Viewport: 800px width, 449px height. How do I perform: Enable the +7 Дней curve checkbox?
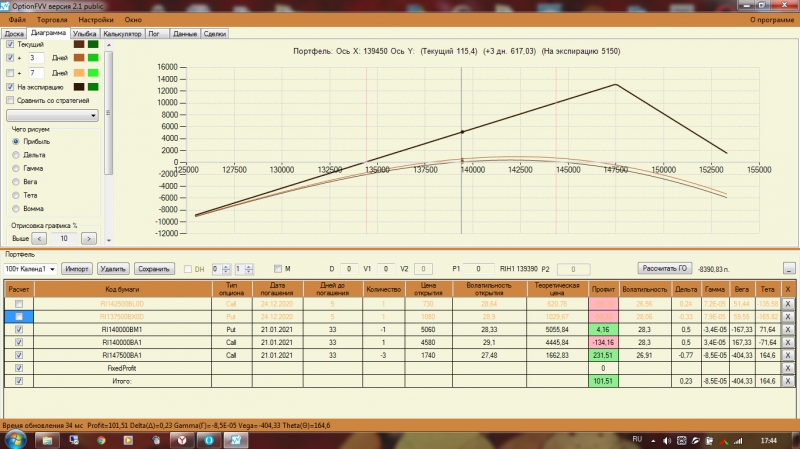click(x=10, y=73)
